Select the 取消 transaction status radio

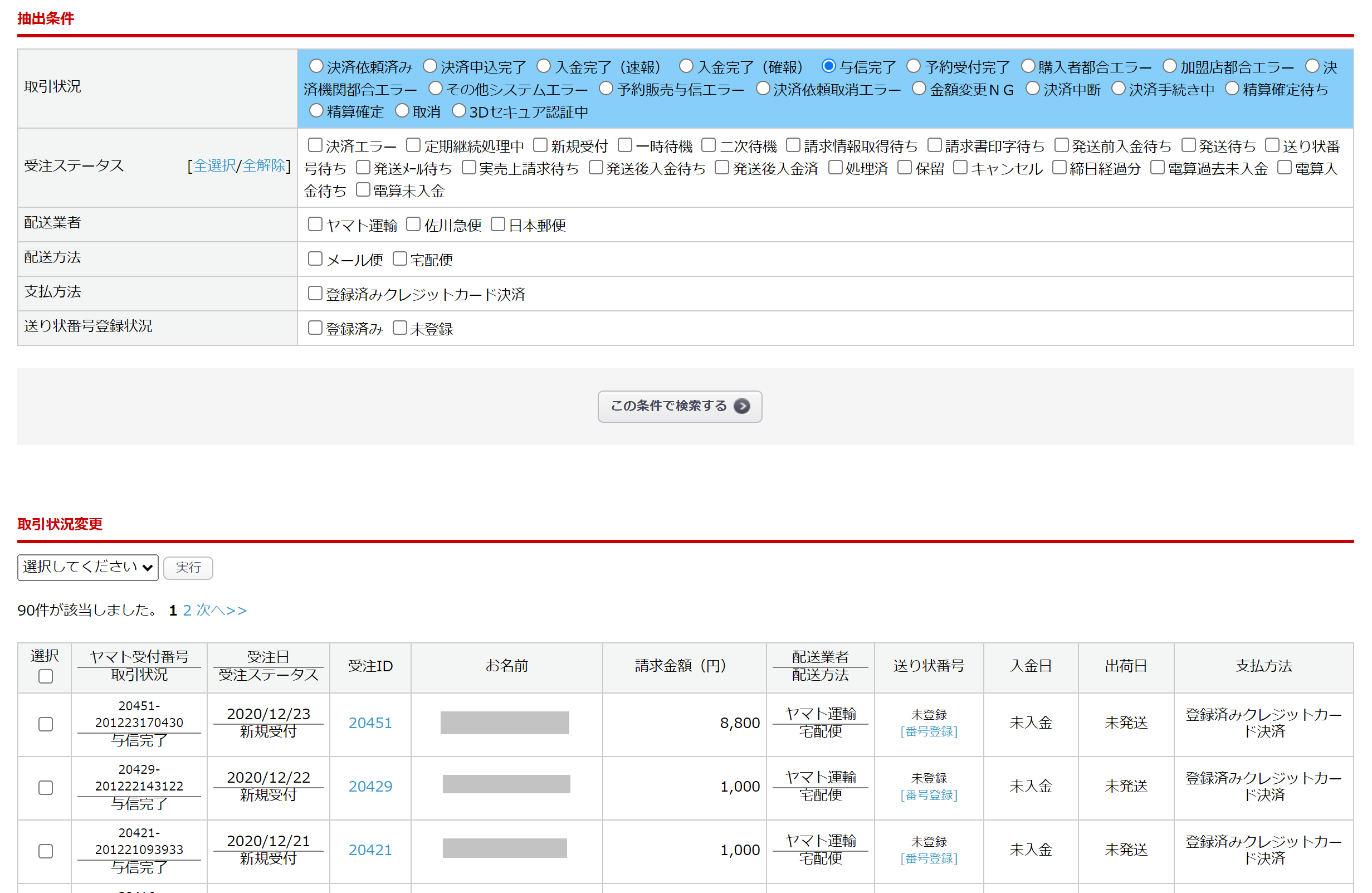click(x=402, y=111)
